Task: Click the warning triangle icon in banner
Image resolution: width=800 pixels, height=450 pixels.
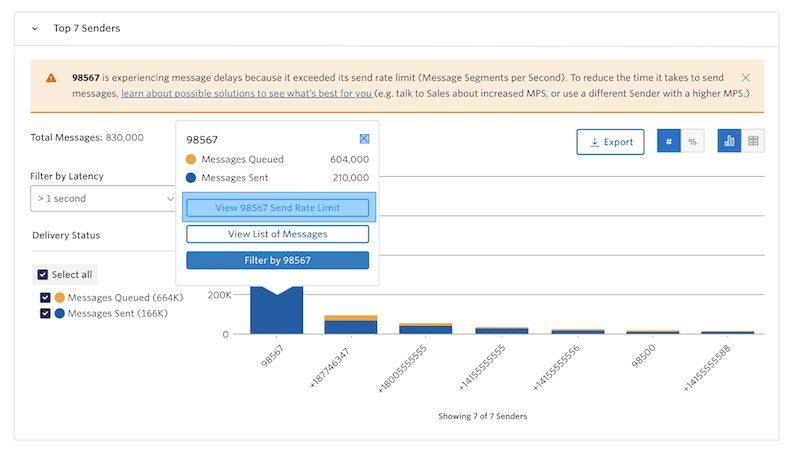Action: tap(51, 78)
